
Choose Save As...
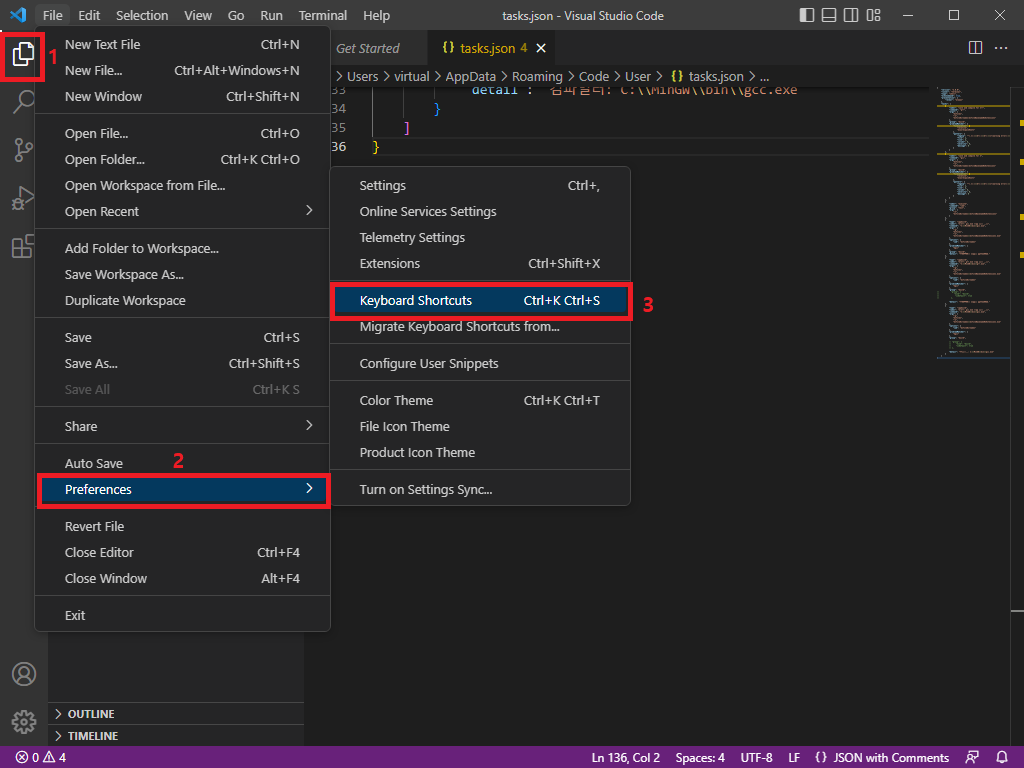pos(183,364)
